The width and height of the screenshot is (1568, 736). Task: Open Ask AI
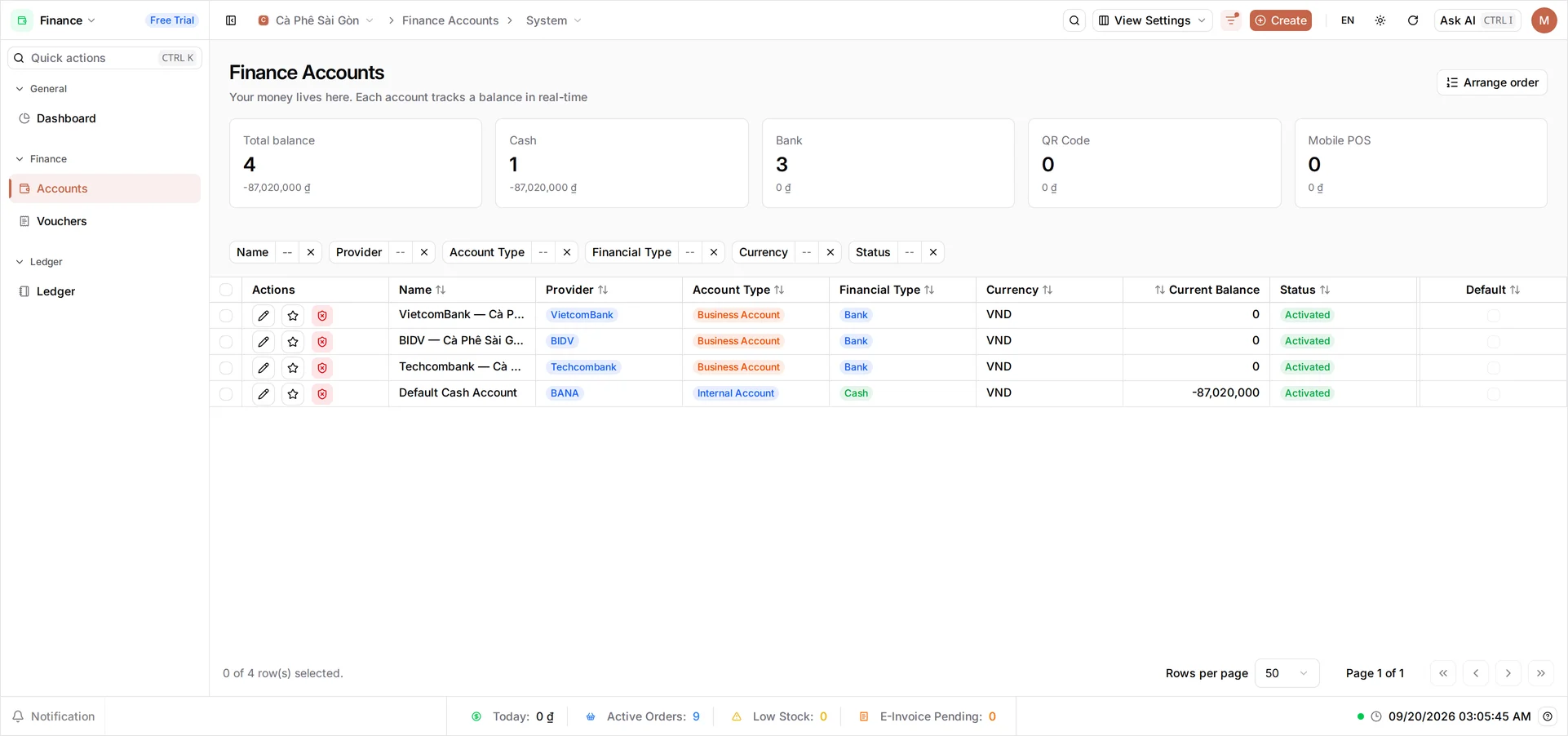coord(1477,20)
